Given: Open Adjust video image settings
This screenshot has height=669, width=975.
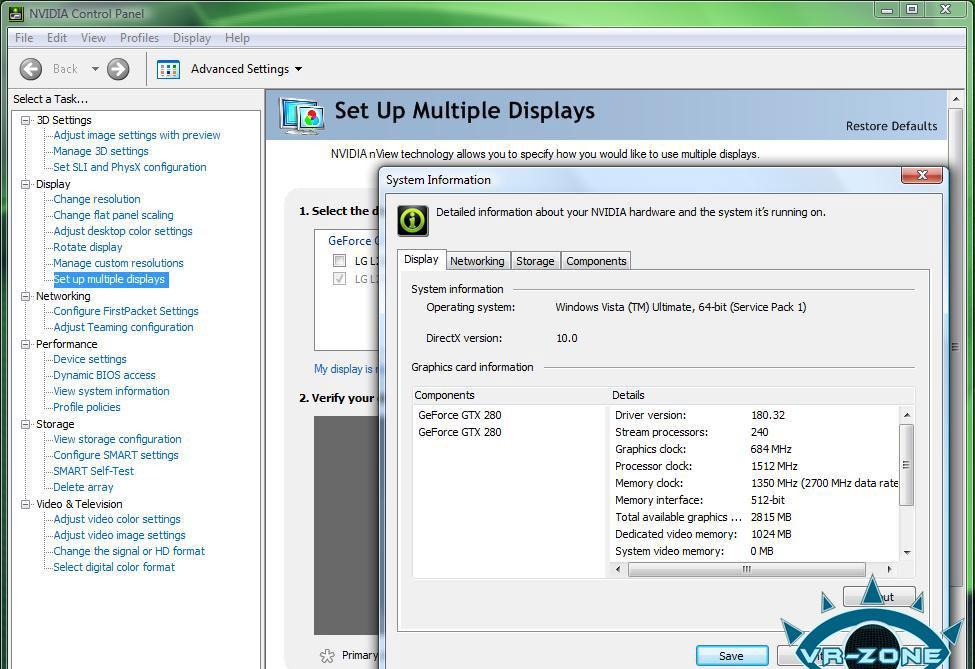Looking at the screenshot, I should [x=119, y=535].
